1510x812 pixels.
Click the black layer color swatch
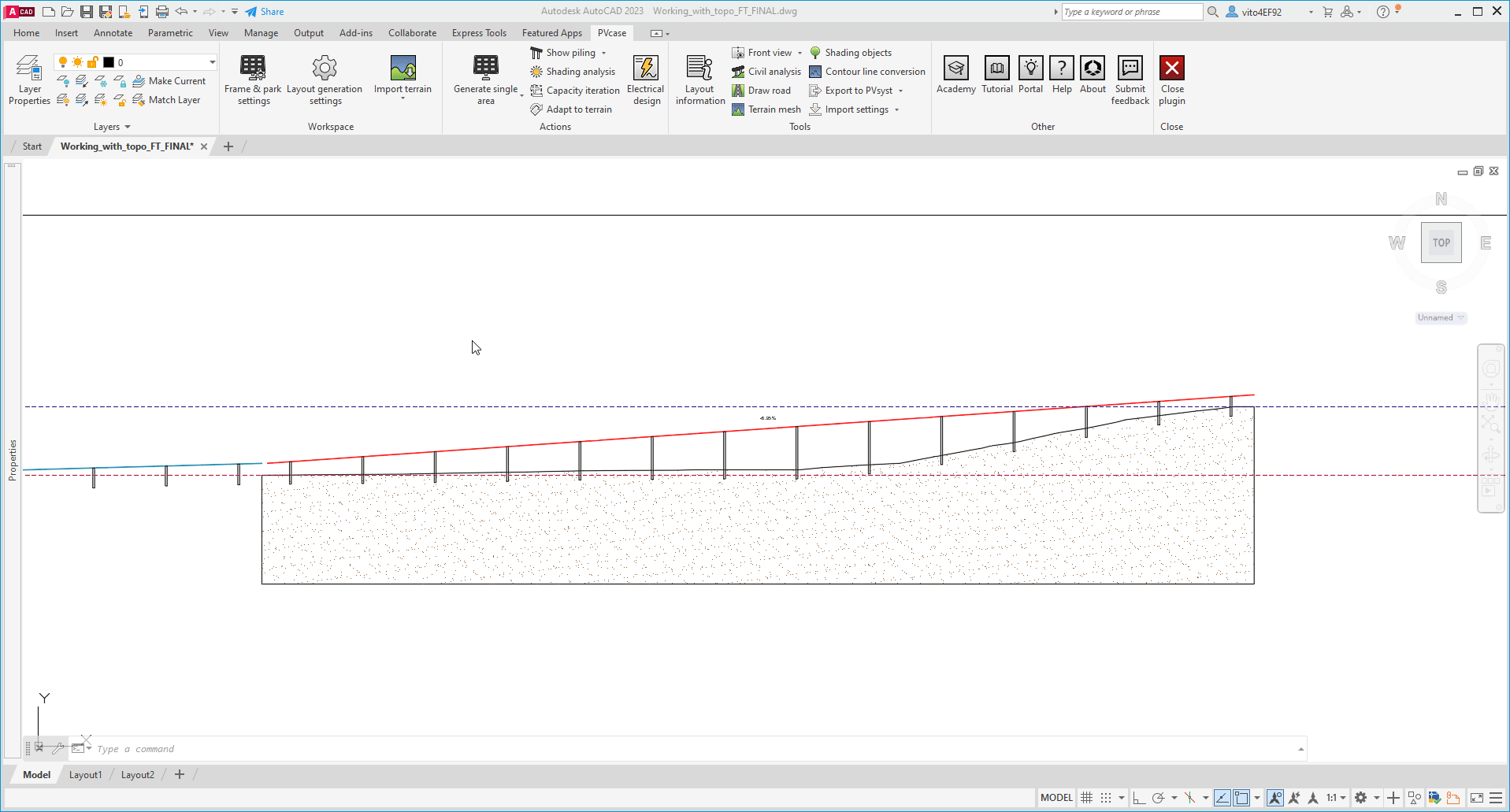(x=108, y=61)
